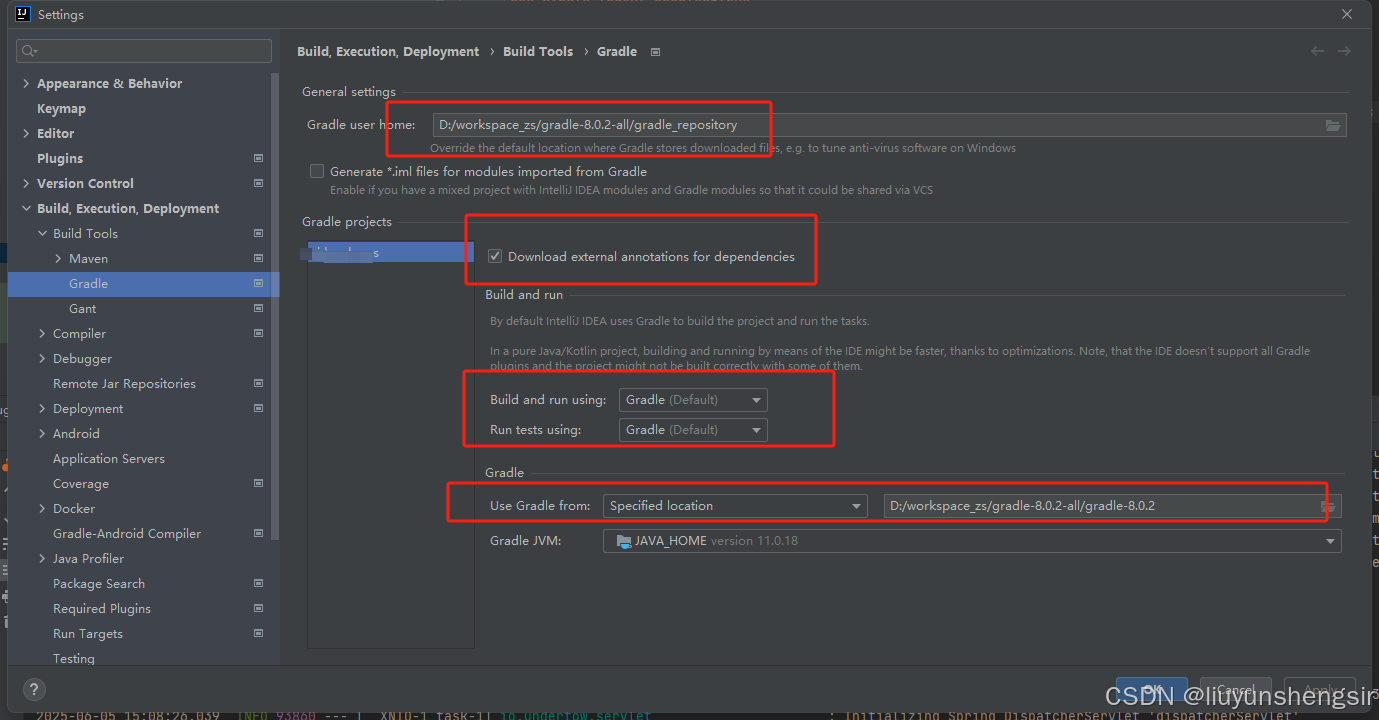Screen dimensions: 1379x720
Task: Click project-level icon beside Required Plugins
Action: click(x=258, y=608)
